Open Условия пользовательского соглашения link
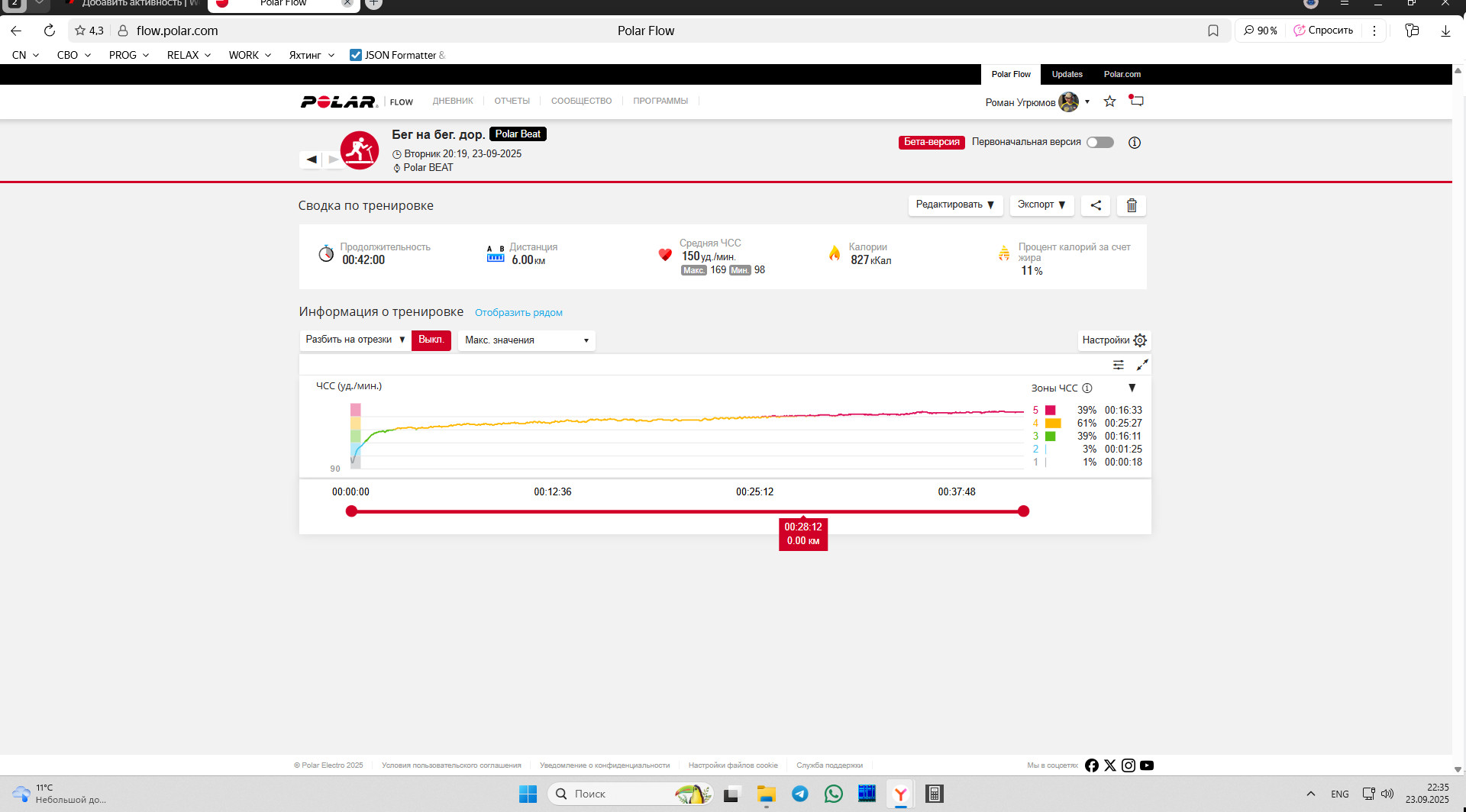The width and height of the screenshot is (1466, 812). [451, 765]
